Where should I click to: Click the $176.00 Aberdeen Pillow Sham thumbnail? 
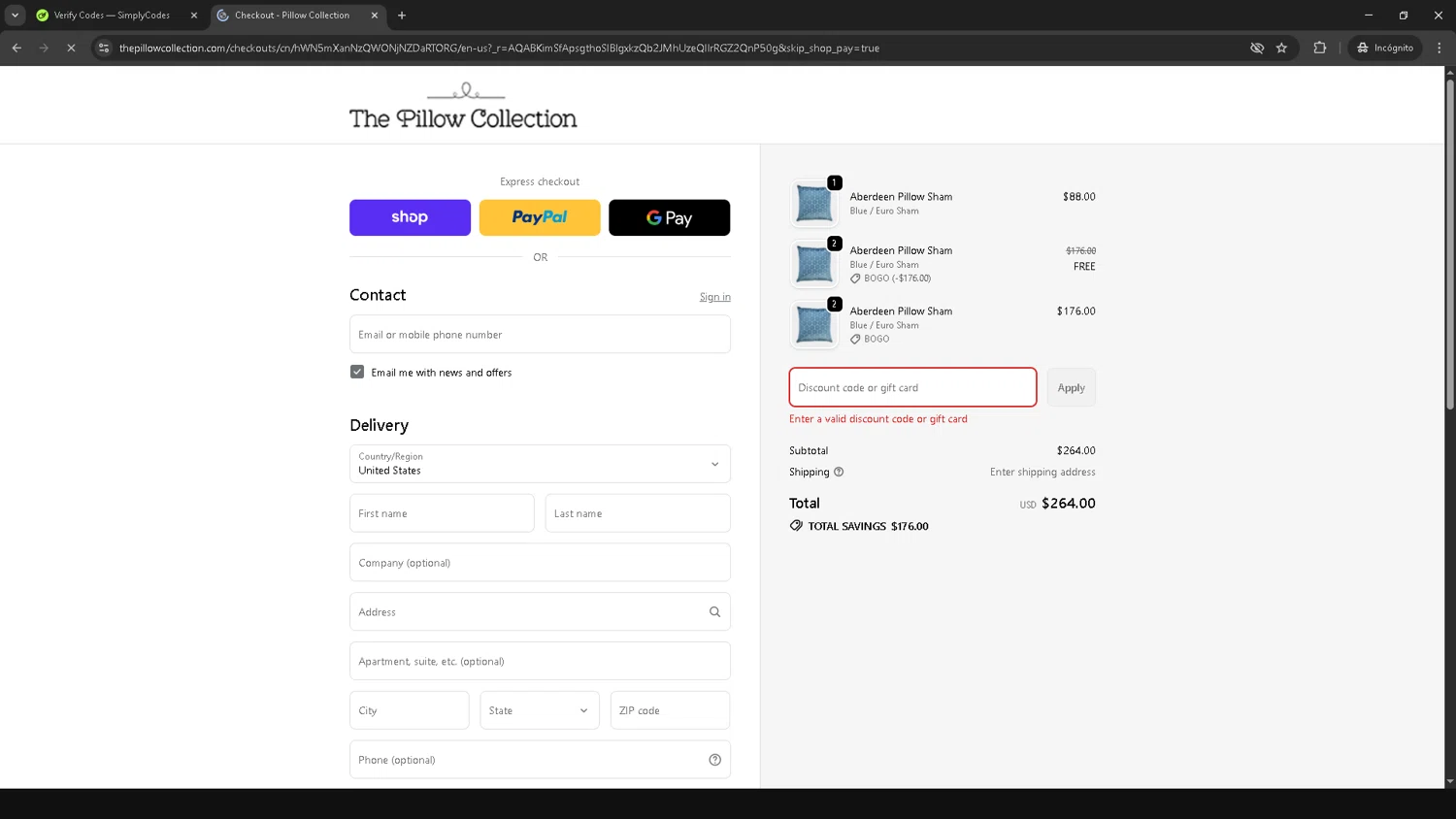coord(814,325)
